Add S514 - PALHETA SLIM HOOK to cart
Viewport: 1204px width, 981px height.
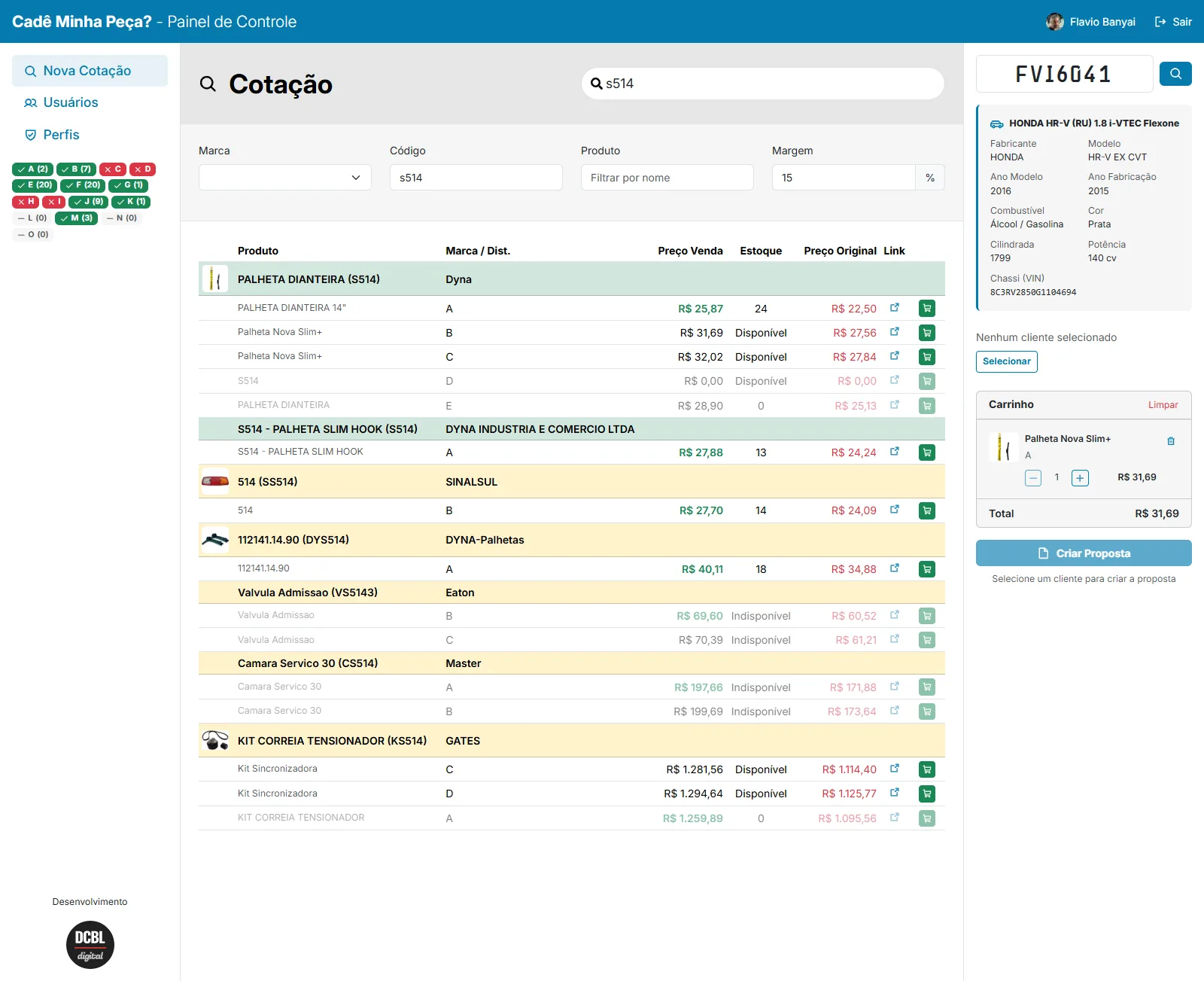click(x=927, y=452)
